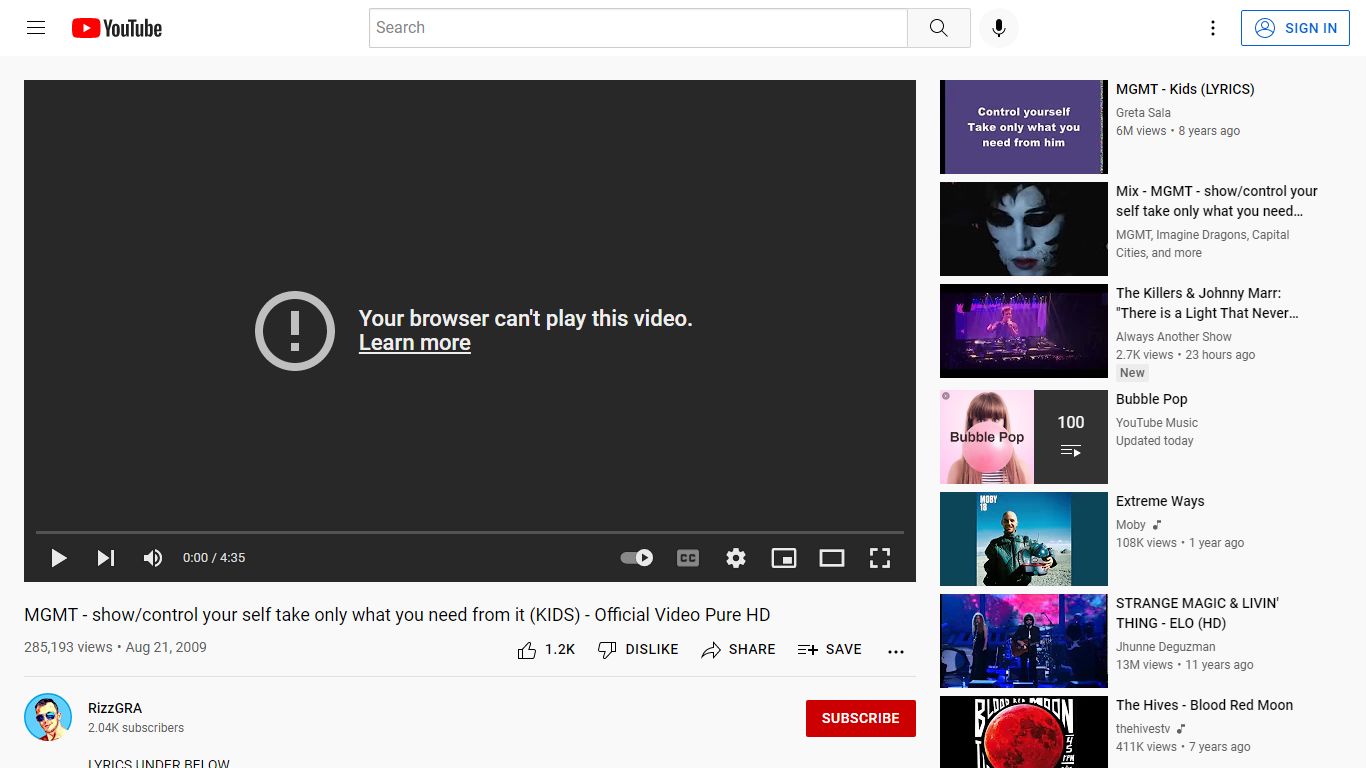Image resolution: width=1366 pixels, height=768 pixels.
Task: Click the video progress bar
Action: (470, 532)
